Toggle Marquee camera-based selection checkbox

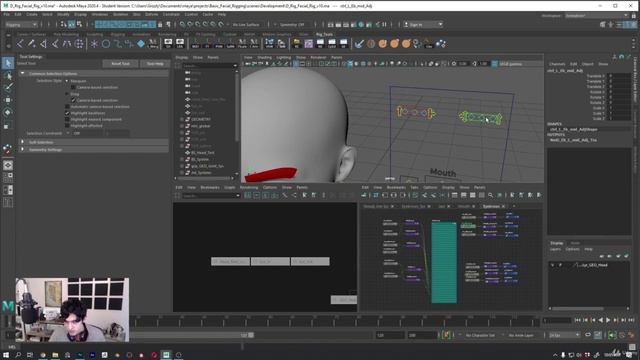[73, 87]
